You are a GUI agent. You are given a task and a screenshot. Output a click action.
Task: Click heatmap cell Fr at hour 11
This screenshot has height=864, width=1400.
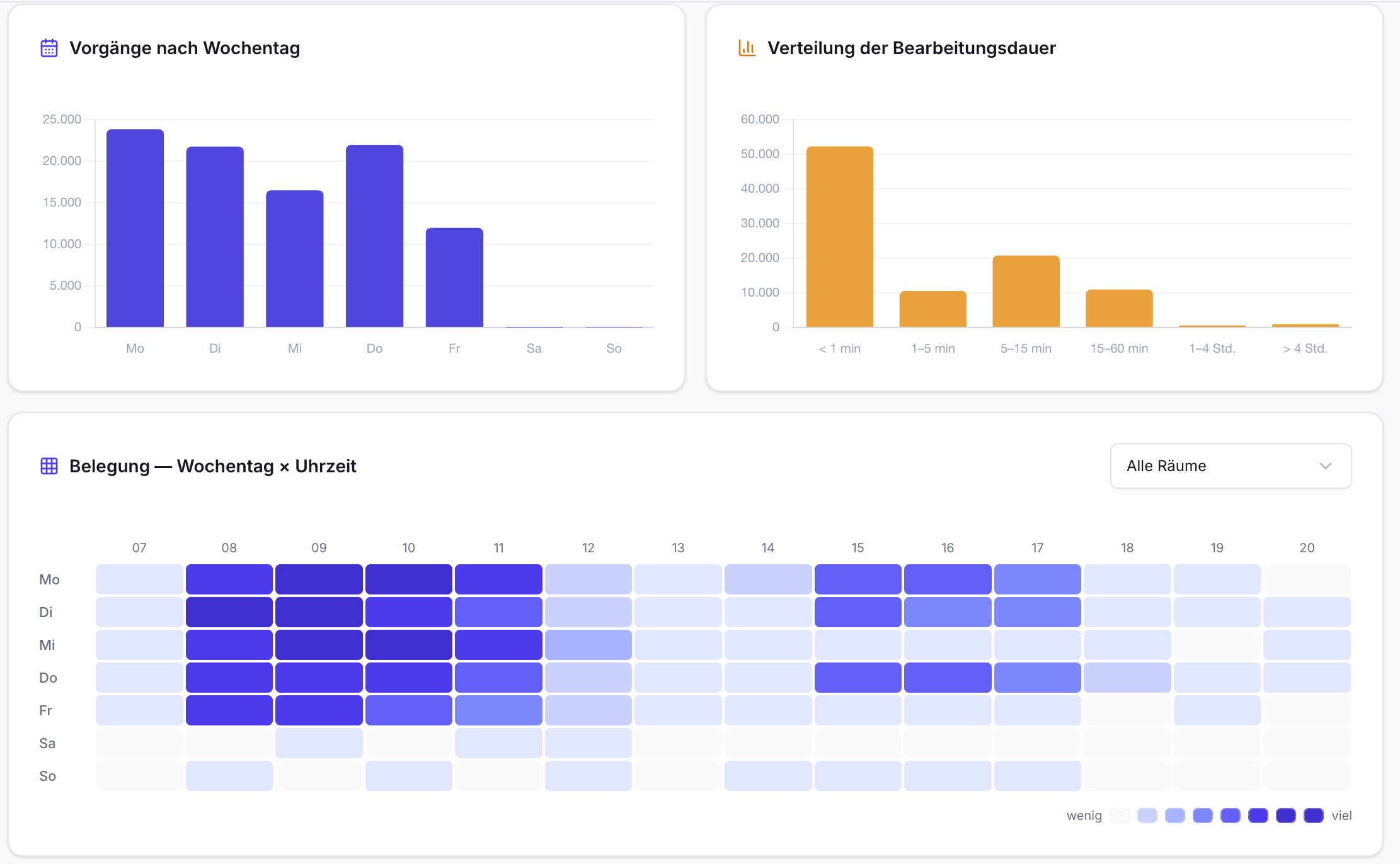(x=498, y=710)
